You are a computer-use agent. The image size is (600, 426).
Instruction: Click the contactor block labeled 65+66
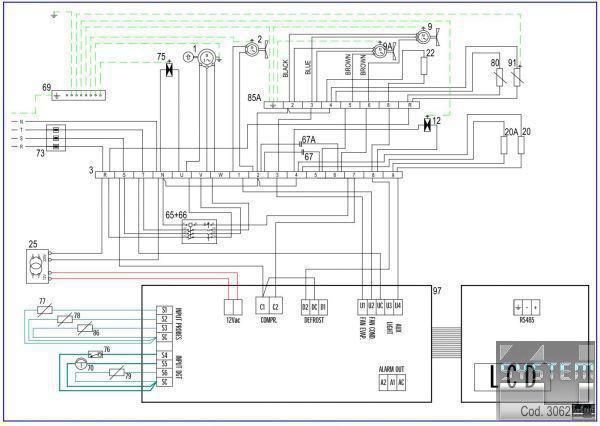(x=197, y=232)
